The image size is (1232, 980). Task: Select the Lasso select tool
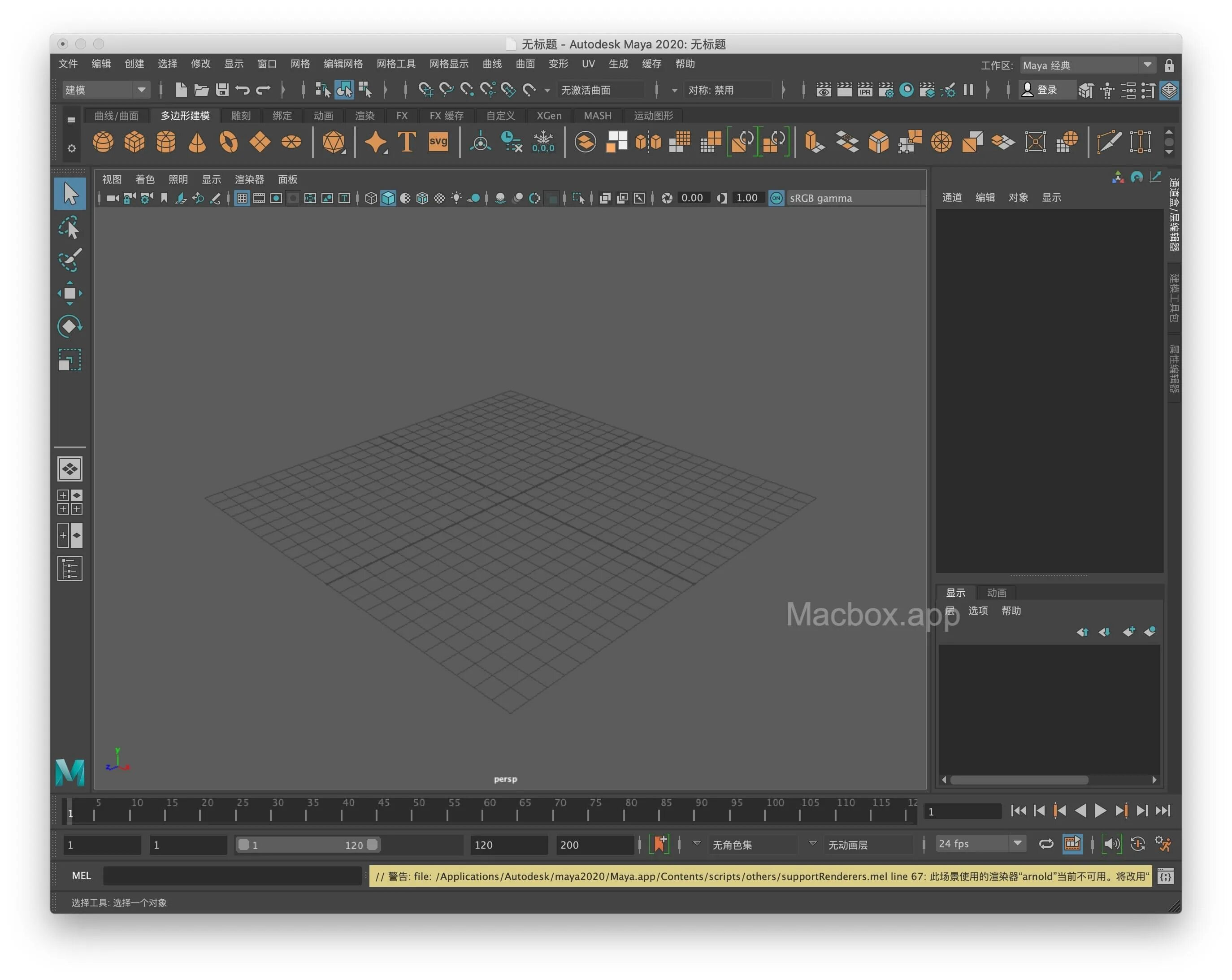[69, 227]
